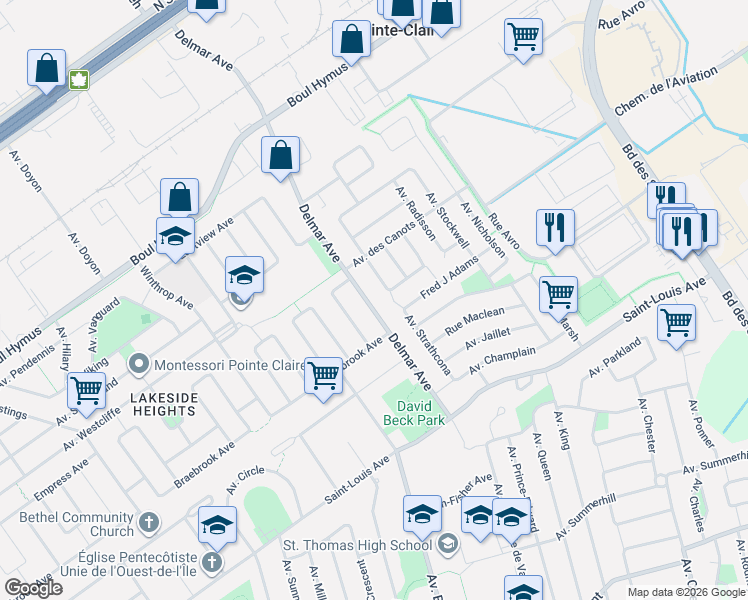Click the Av. Nicholson street label
The width and height of the screenshot is (748, 600).
[x=483, y=229]
